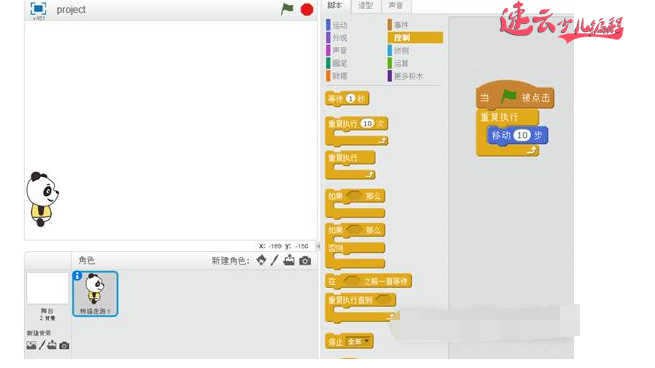Image resolution: width=655 pixels, height=368 pixels.
Task: Choose new sprite from library icon
Action: coord(261,260)
